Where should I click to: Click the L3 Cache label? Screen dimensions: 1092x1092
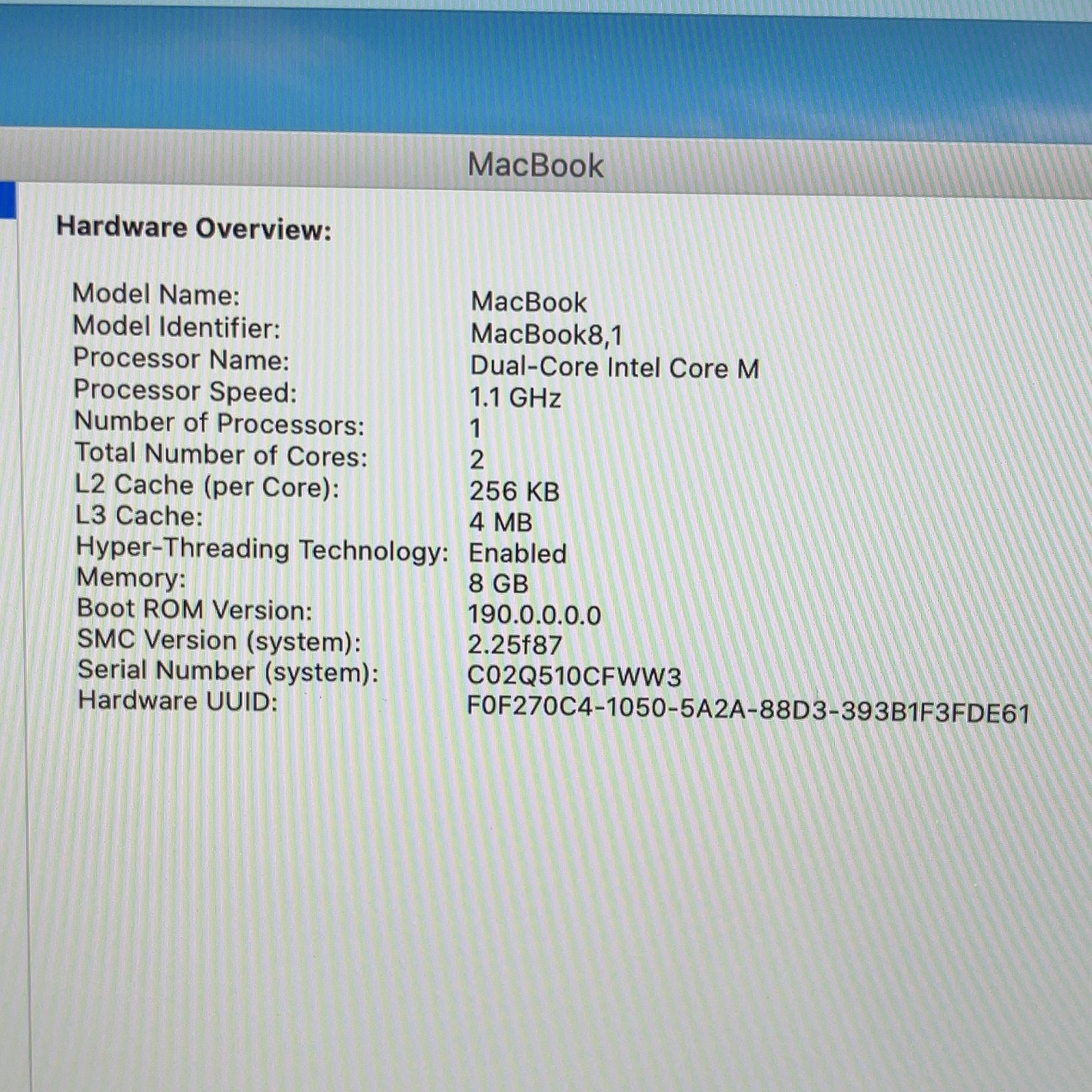[139, 516]
